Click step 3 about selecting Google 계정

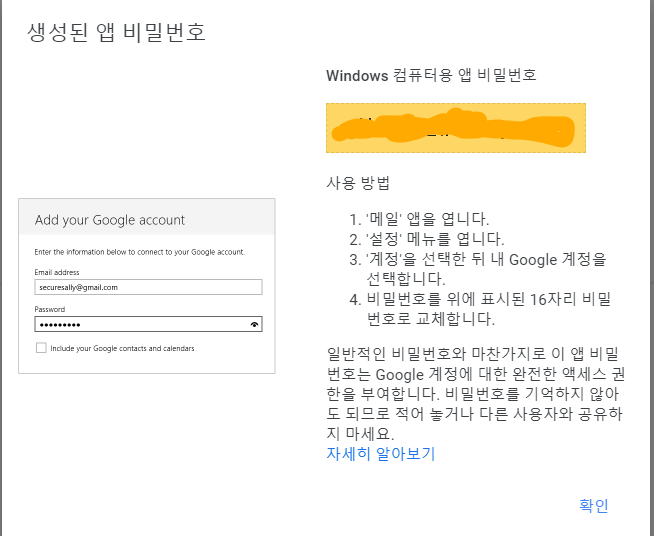[x=478, y=269]
